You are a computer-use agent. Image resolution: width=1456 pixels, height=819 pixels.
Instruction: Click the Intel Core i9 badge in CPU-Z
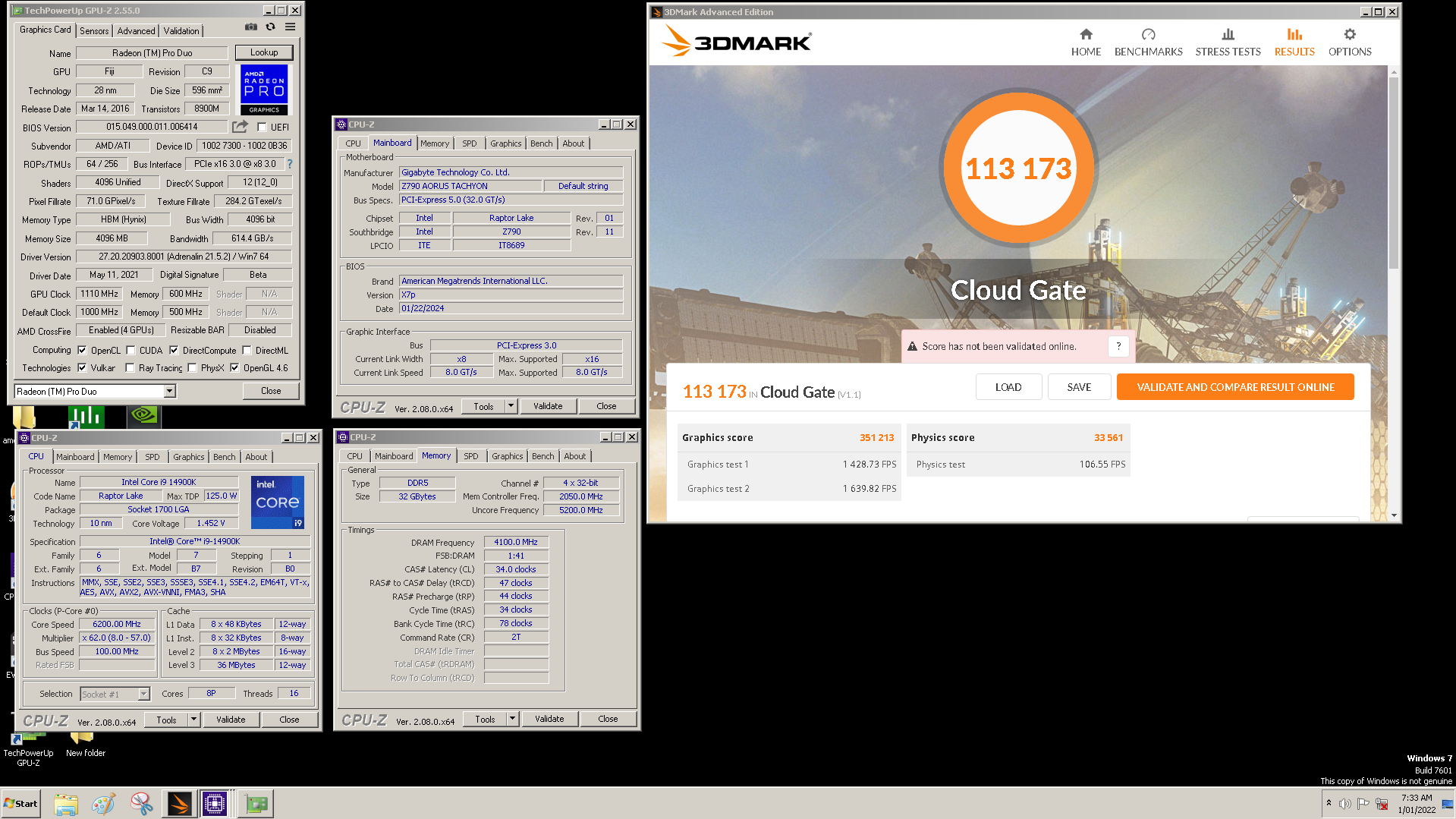(277, 502)
